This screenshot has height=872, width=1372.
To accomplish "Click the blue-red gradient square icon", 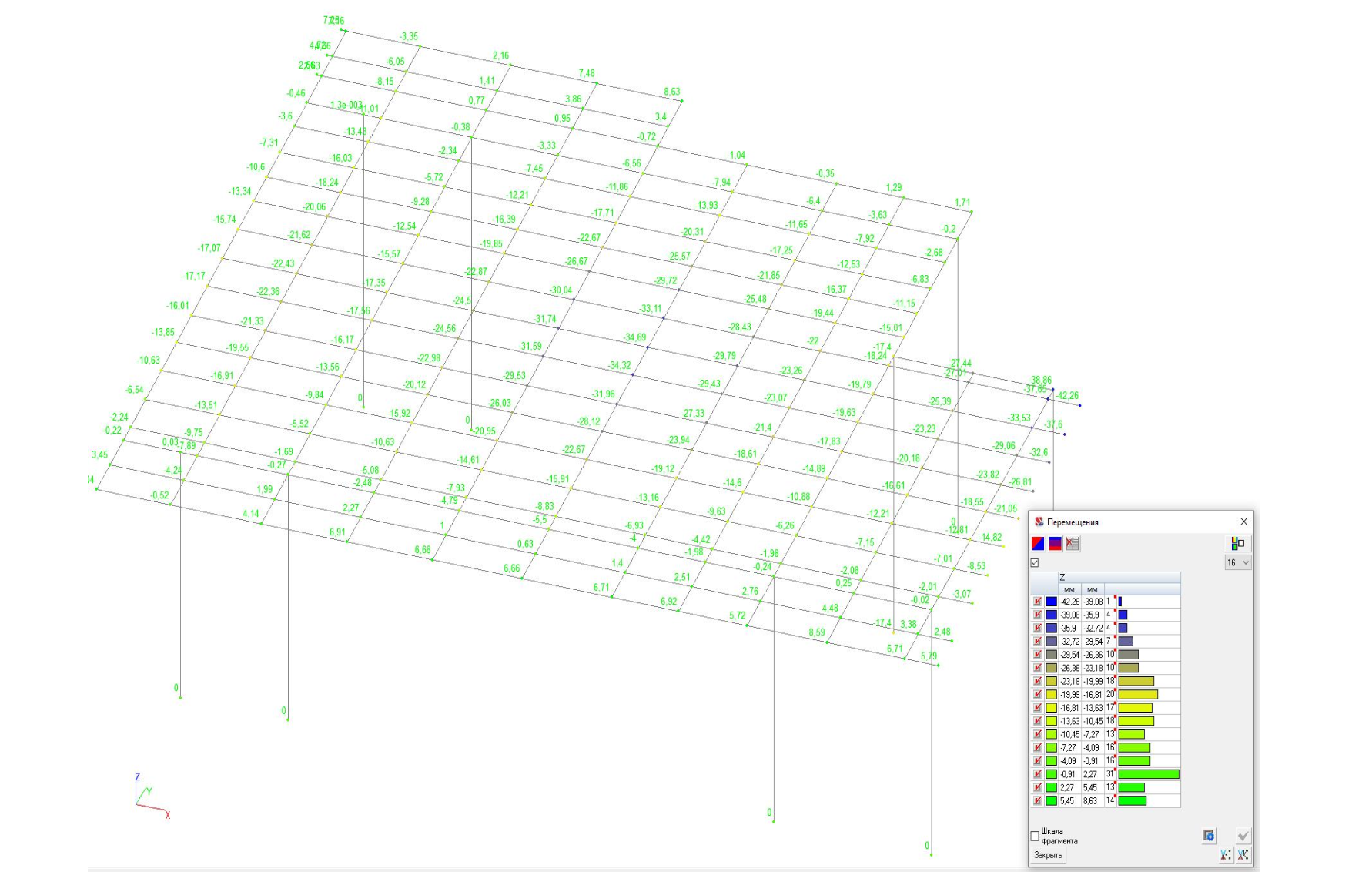I will (x=1055, y=544).
